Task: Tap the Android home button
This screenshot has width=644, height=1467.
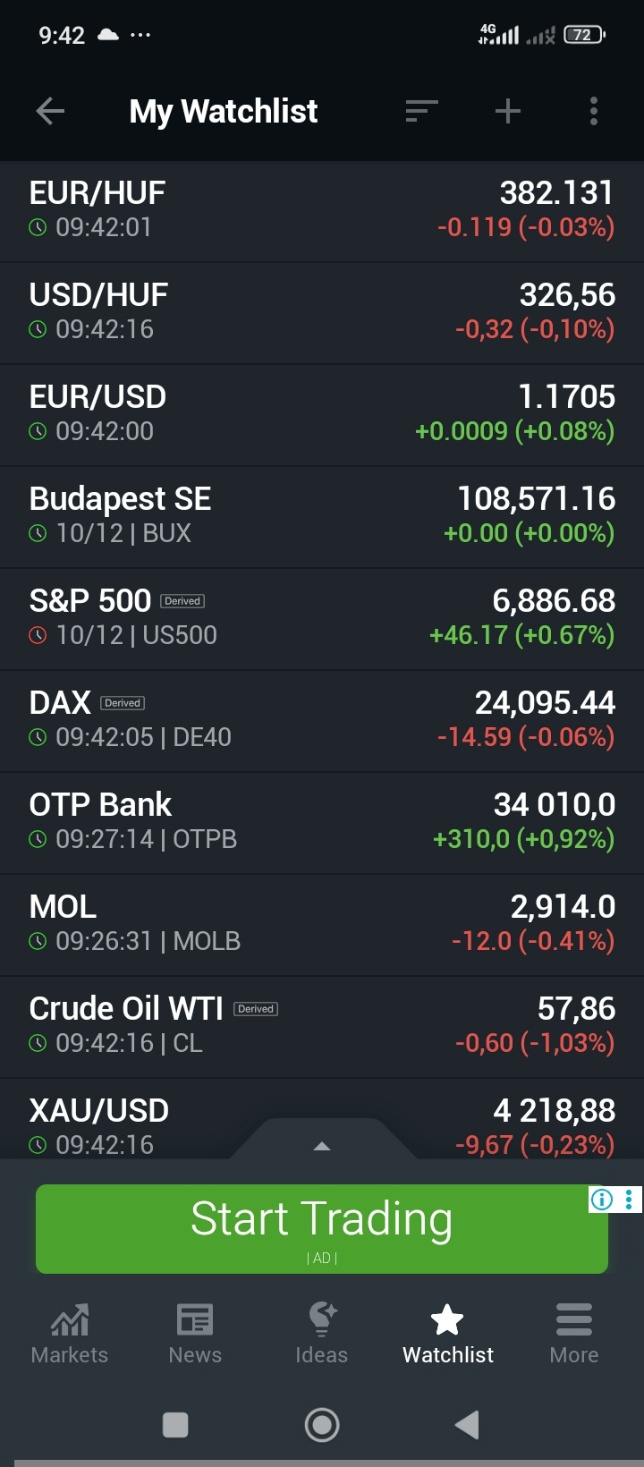Action: (x=322, y=1425)
